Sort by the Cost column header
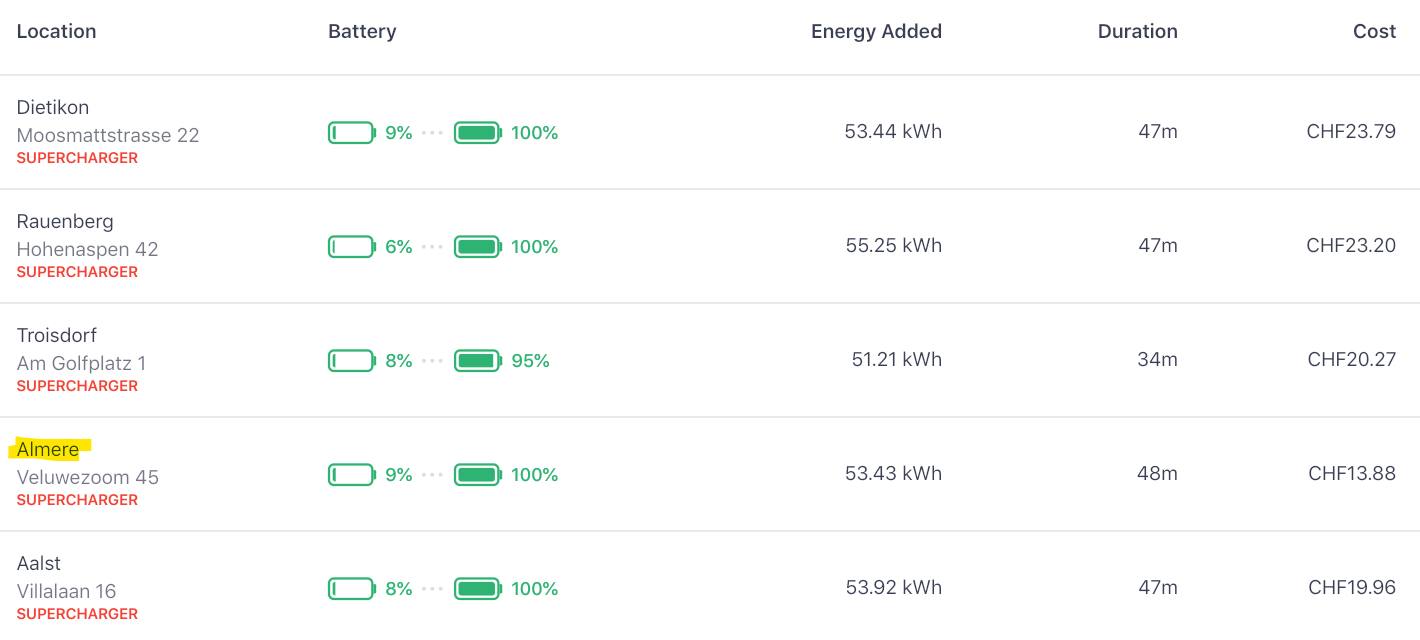 1374,32
